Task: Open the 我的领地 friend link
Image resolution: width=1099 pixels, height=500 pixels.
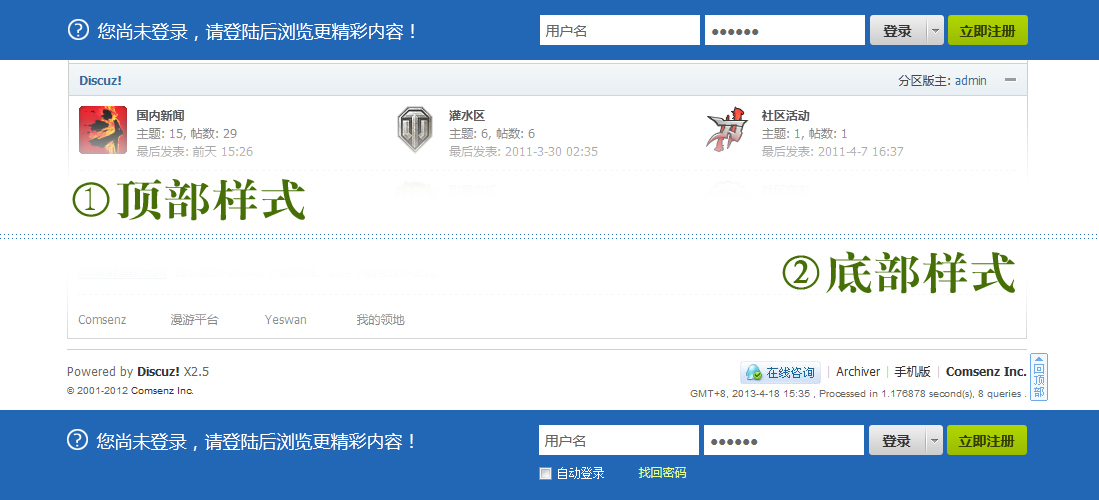Action: click(x=381, y=320)
